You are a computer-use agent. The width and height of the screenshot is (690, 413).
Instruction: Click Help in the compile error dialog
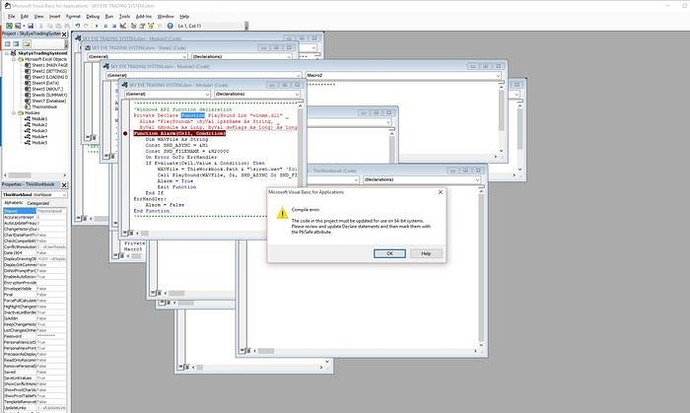426,253
